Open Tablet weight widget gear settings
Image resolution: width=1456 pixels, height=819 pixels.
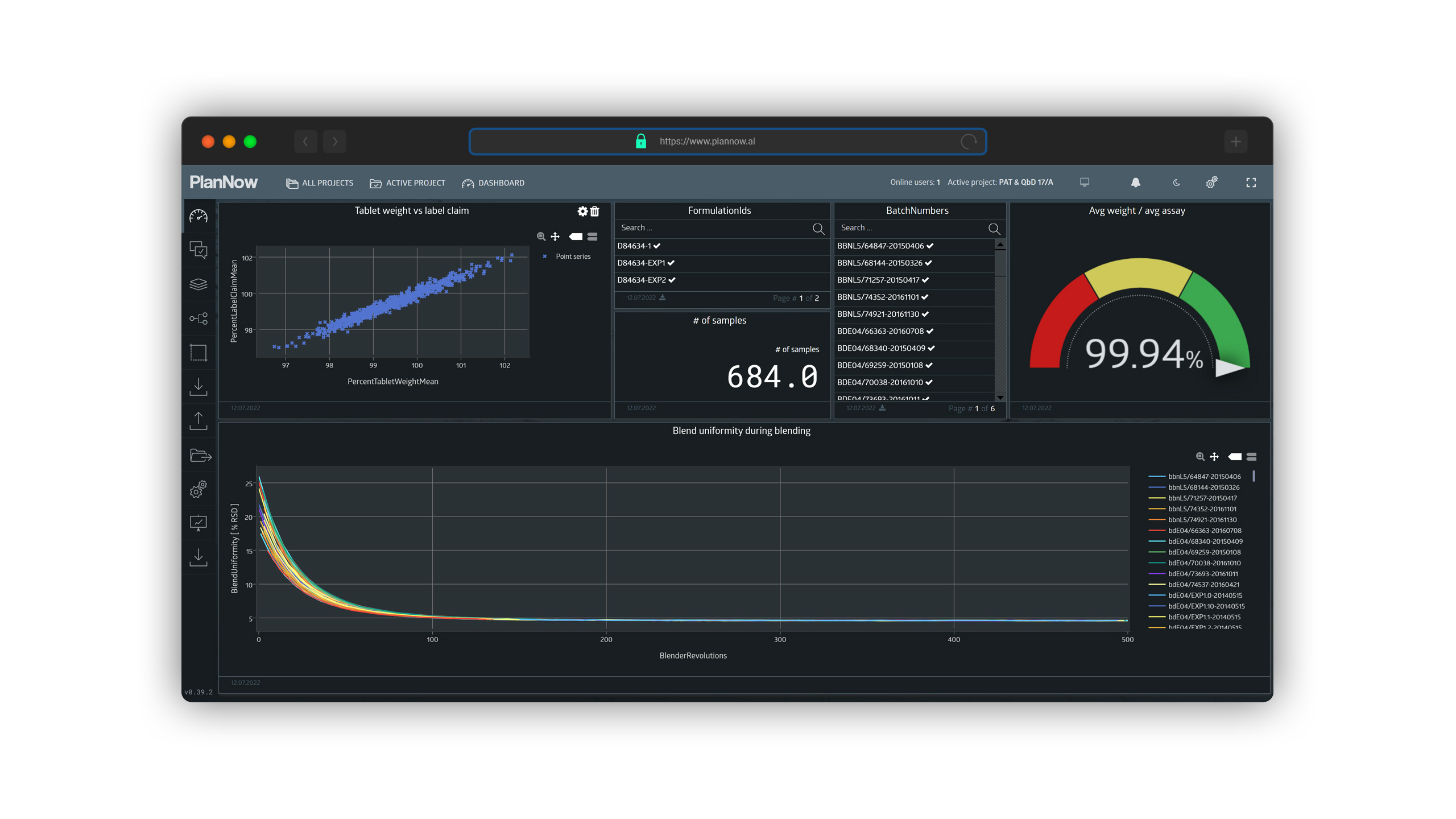point(582,211)
